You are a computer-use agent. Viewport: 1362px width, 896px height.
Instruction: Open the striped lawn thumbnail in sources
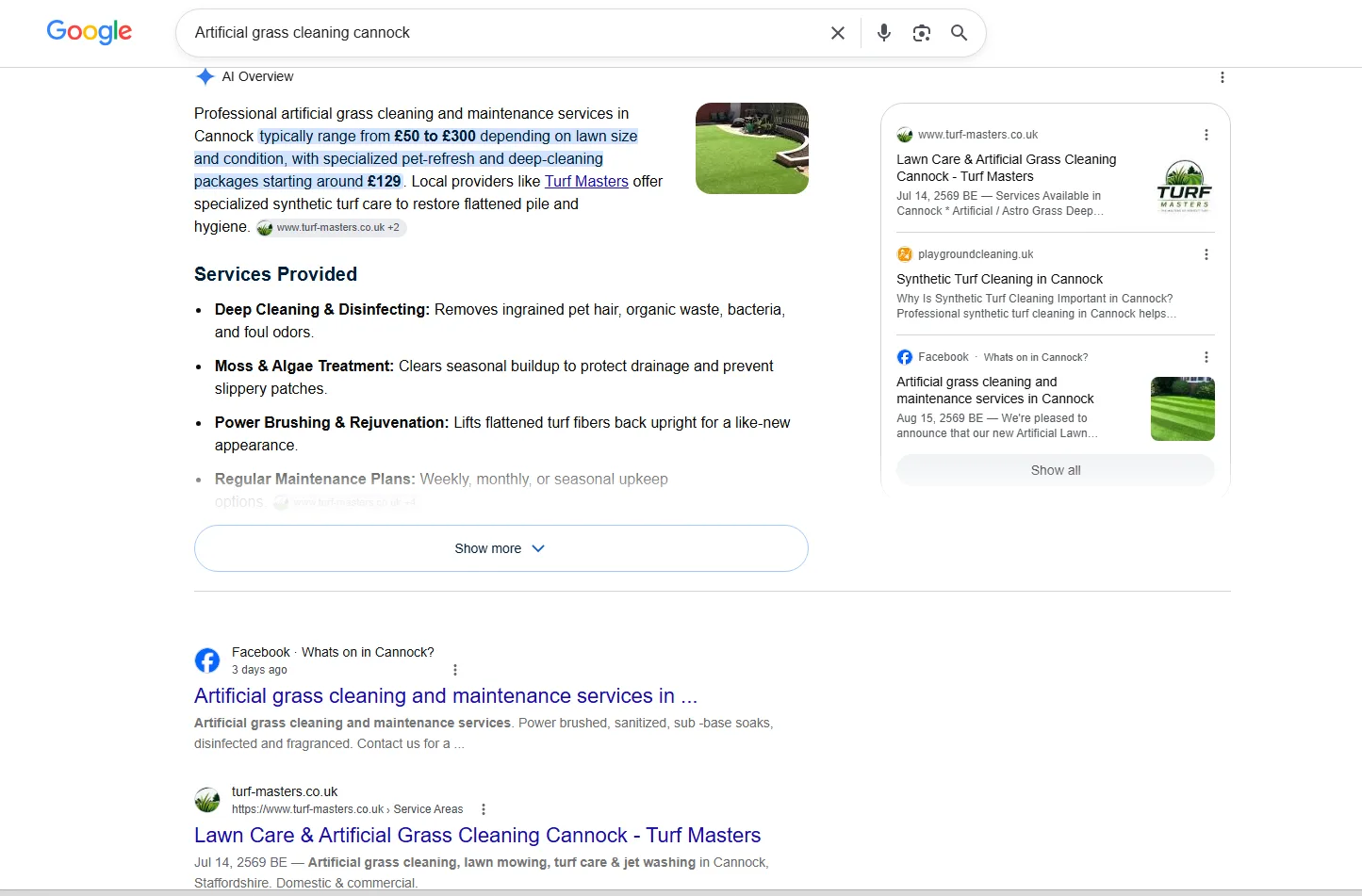(1183, 409)
